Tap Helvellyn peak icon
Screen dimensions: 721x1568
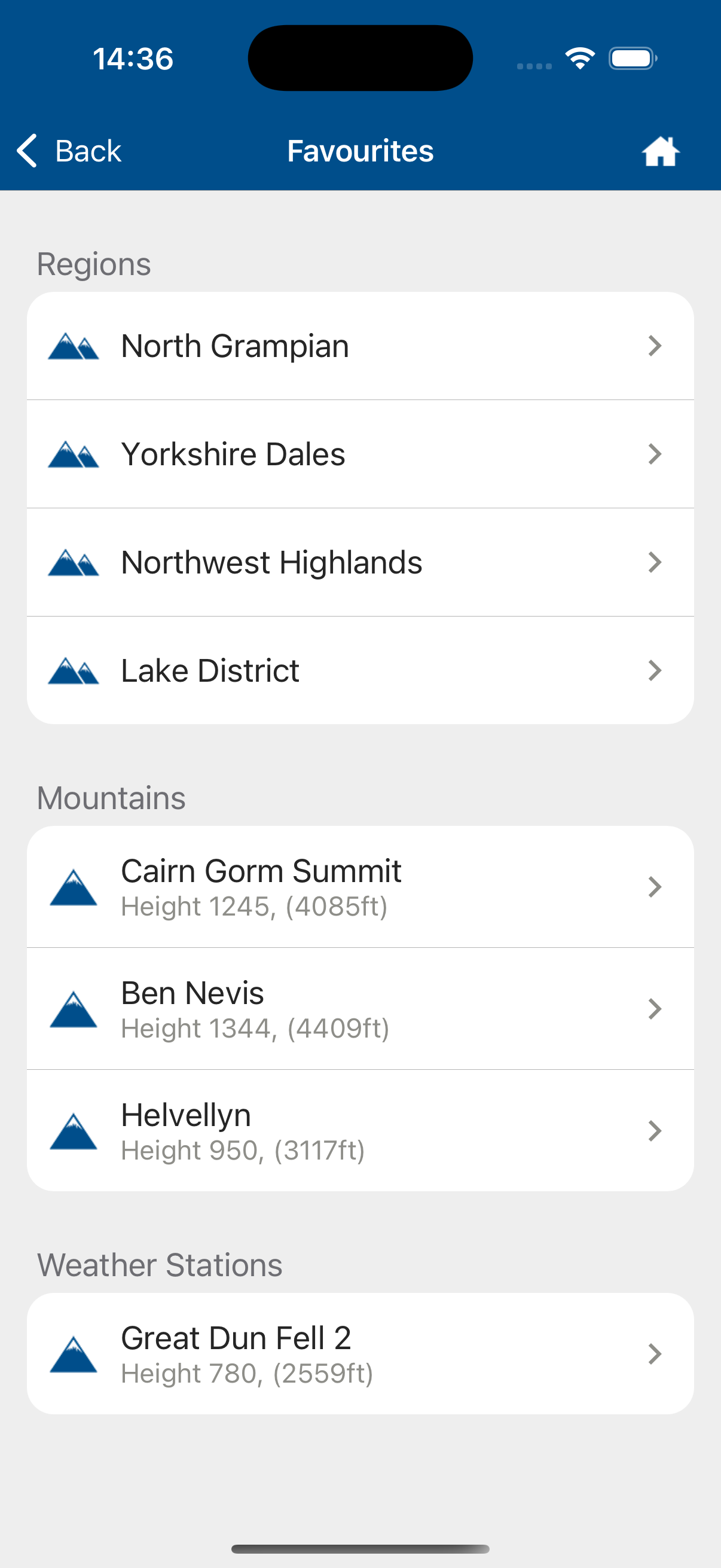pos(73,1131)
